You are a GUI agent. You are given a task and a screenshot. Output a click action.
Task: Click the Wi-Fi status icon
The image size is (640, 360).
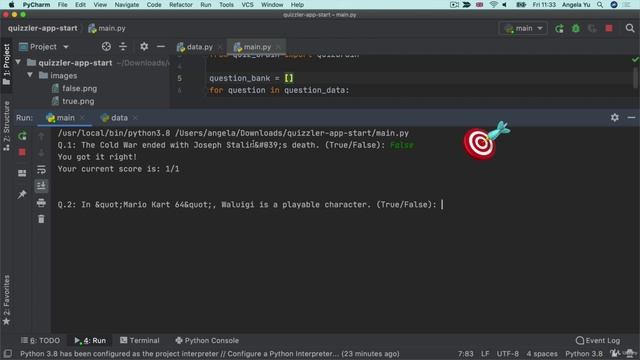pyautogui.click(x=493, y=5)
